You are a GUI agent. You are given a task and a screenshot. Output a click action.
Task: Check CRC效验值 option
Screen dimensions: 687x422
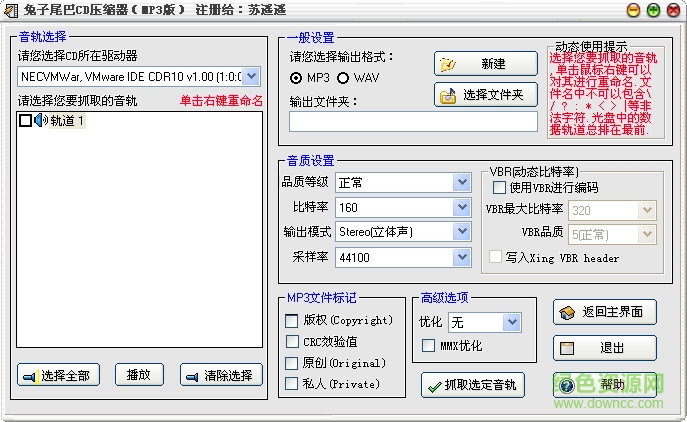291,341
